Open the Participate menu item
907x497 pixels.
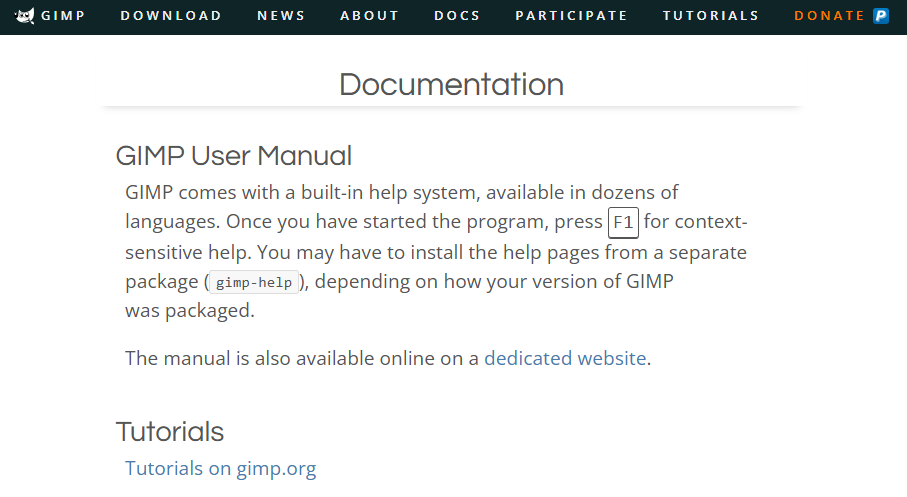(x=572, y=16)
